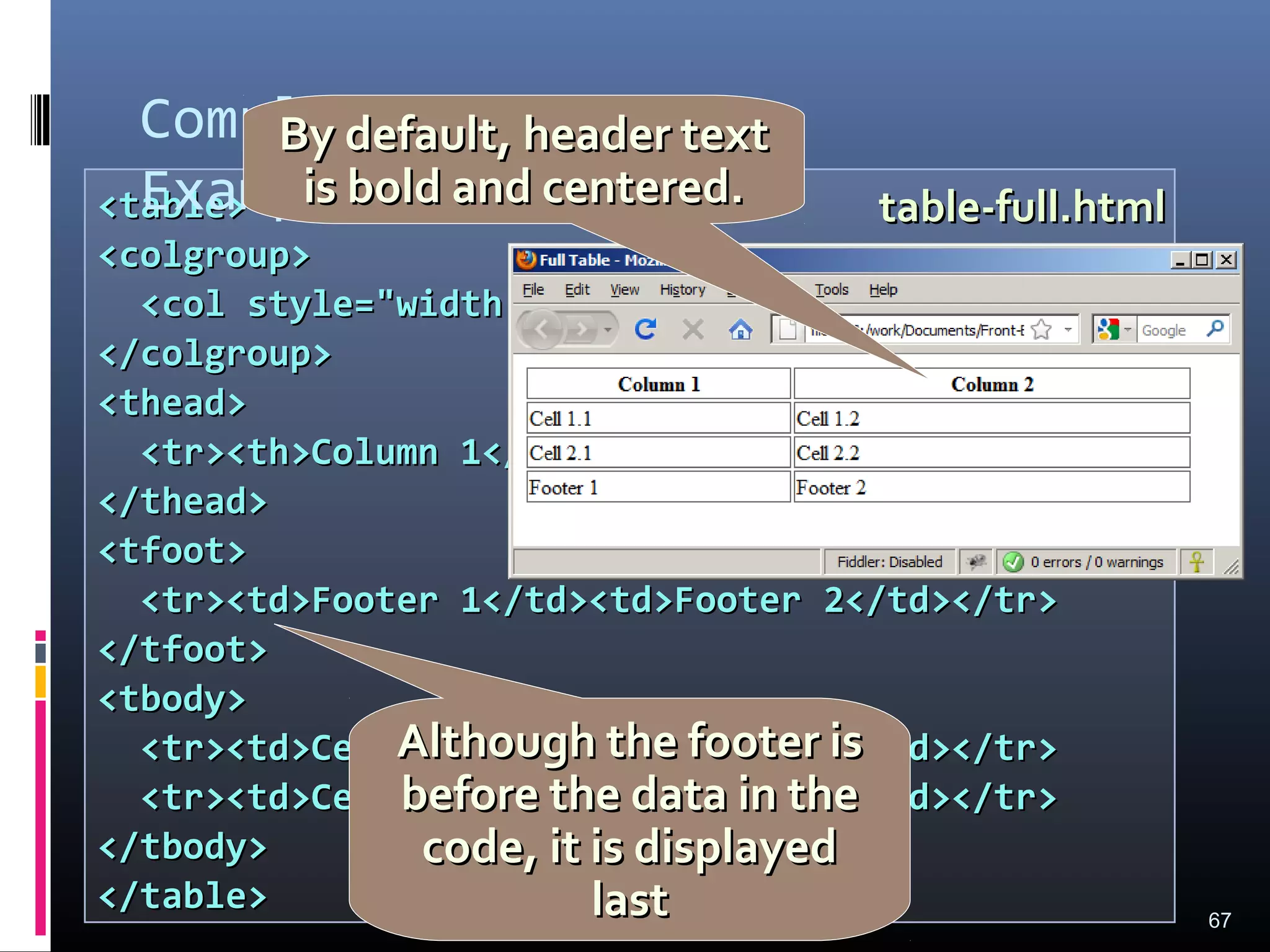This screenshot has height=952, width=1270.
Task: Click the spider icon in status bar
Action: 976,562
